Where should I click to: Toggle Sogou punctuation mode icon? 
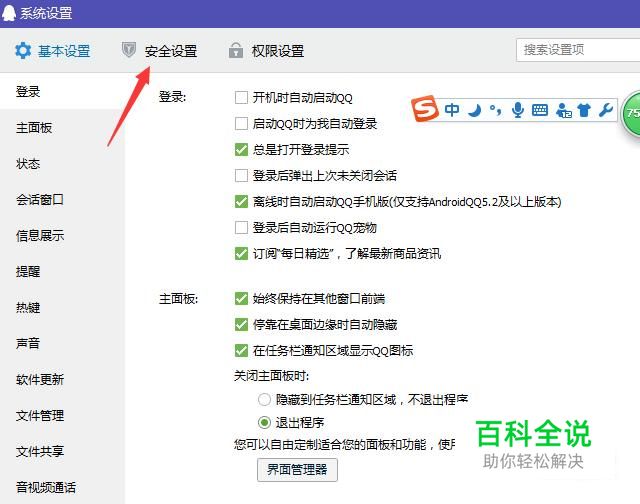(496, 110)
